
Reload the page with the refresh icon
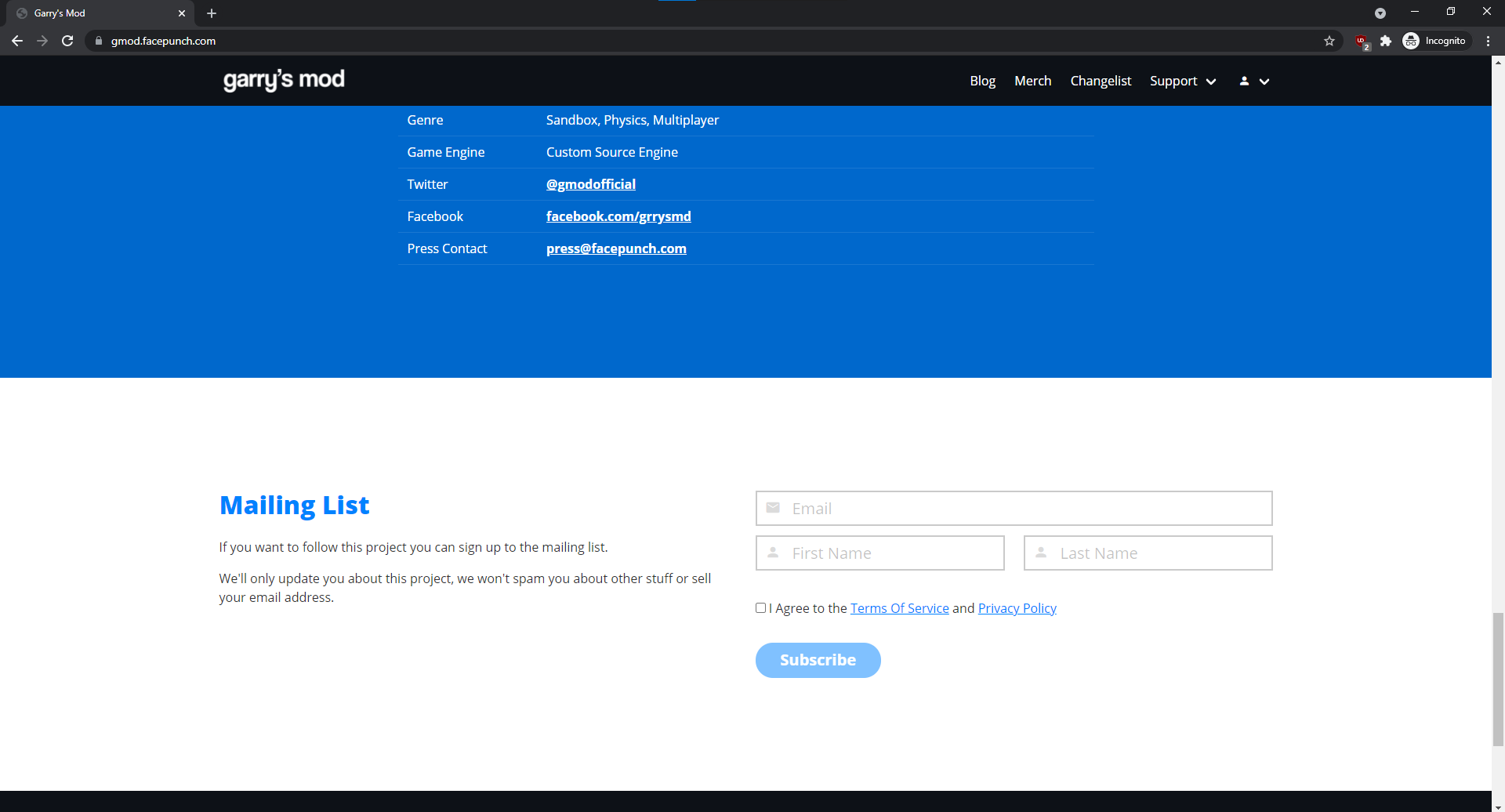pyautogui.click(x=67, y=41)
